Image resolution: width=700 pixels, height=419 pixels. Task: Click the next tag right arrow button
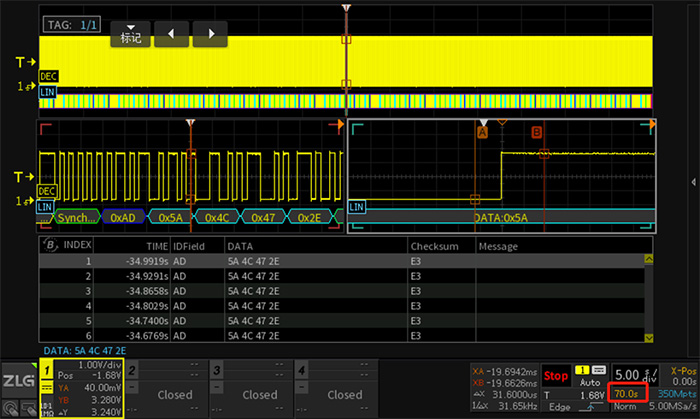tap(210, 35)
